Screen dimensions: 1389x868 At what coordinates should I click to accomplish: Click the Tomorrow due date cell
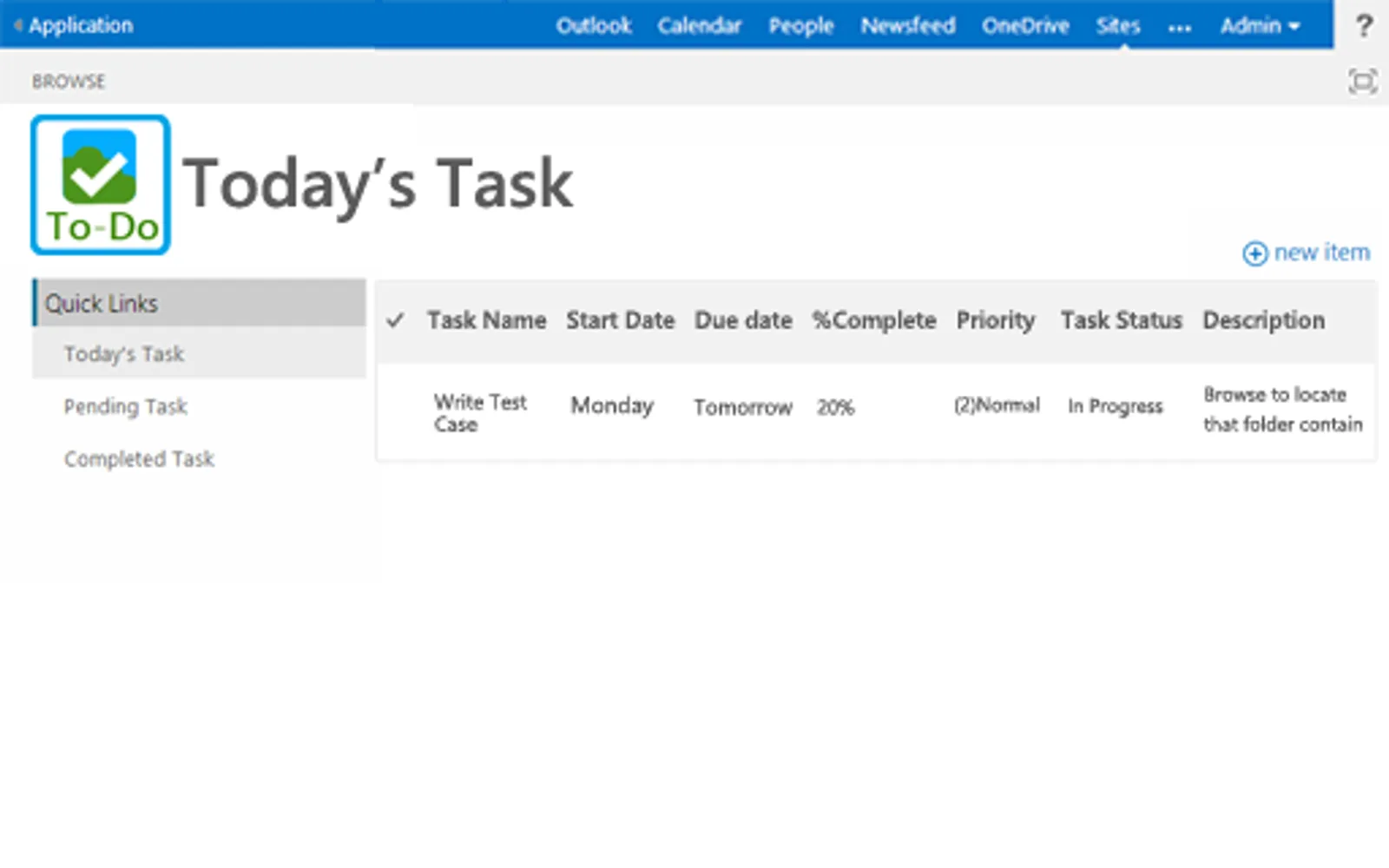click(x=743, y=407)
